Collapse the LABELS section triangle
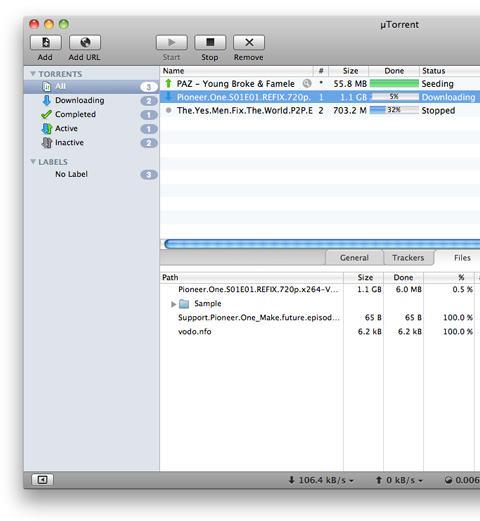 (x=33, y=162)
